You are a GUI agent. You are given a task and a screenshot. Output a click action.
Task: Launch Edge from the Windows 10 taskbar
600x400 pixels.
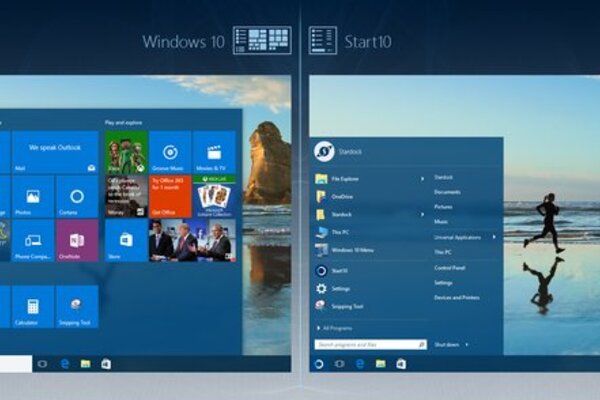coord(65,364)
